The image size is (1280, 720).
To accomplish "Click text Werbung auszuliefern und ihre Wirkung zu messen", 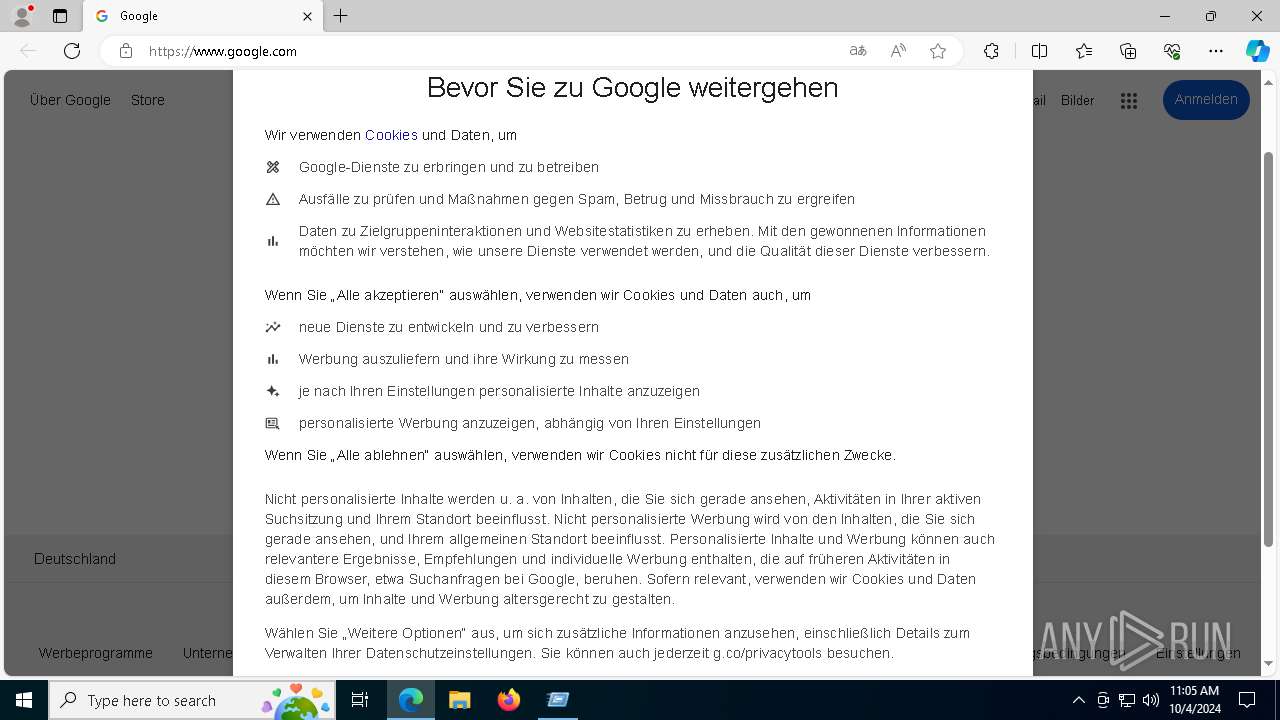I will (464, 359).
